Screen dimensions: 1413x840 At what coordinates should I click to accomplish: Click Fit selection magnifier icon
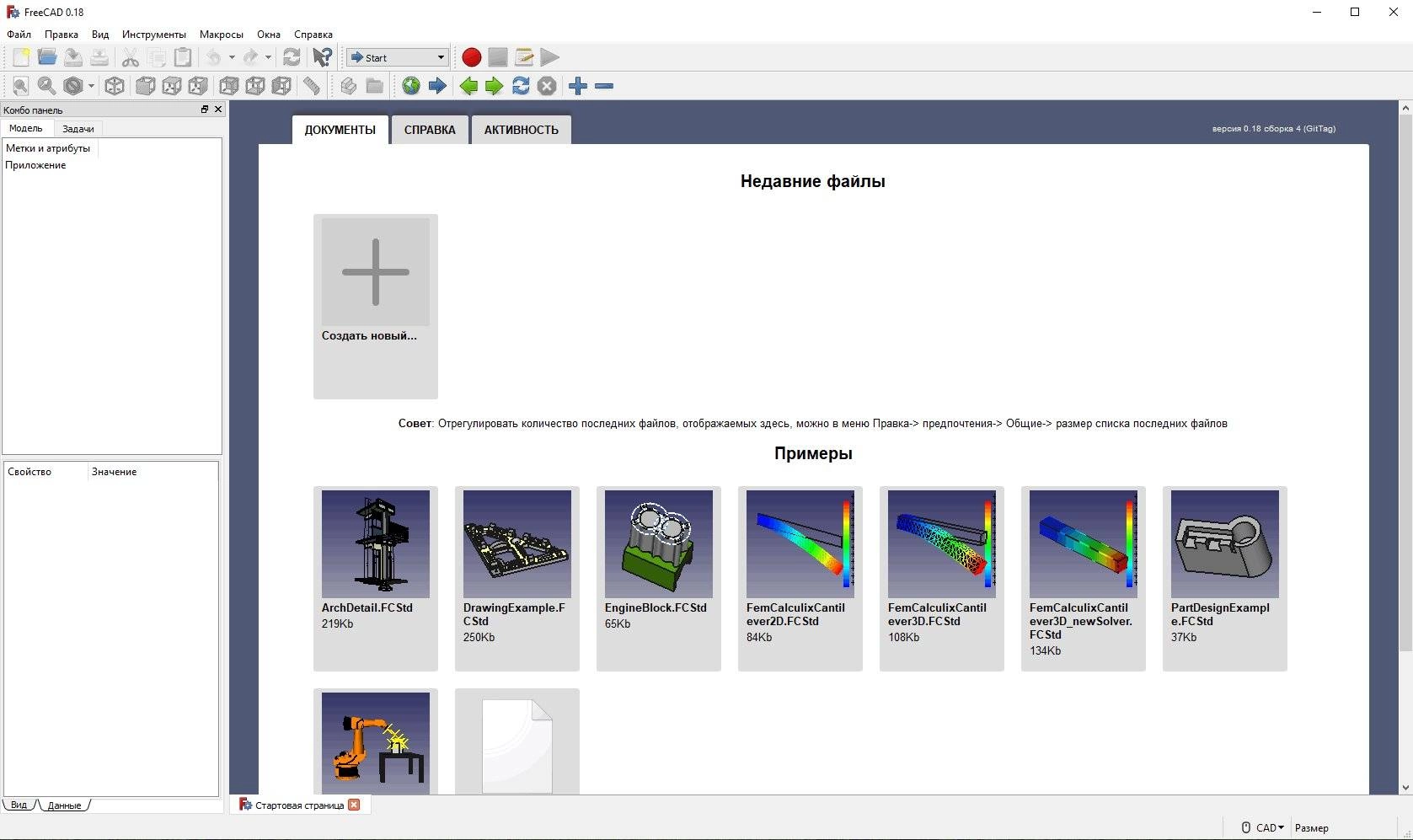(47, 86)
